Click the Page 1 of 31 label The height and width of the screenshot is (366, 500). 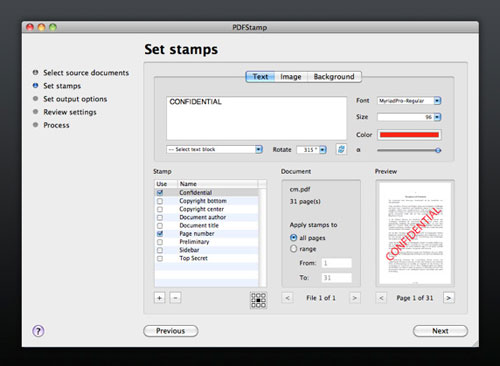(x=415, y=298)
